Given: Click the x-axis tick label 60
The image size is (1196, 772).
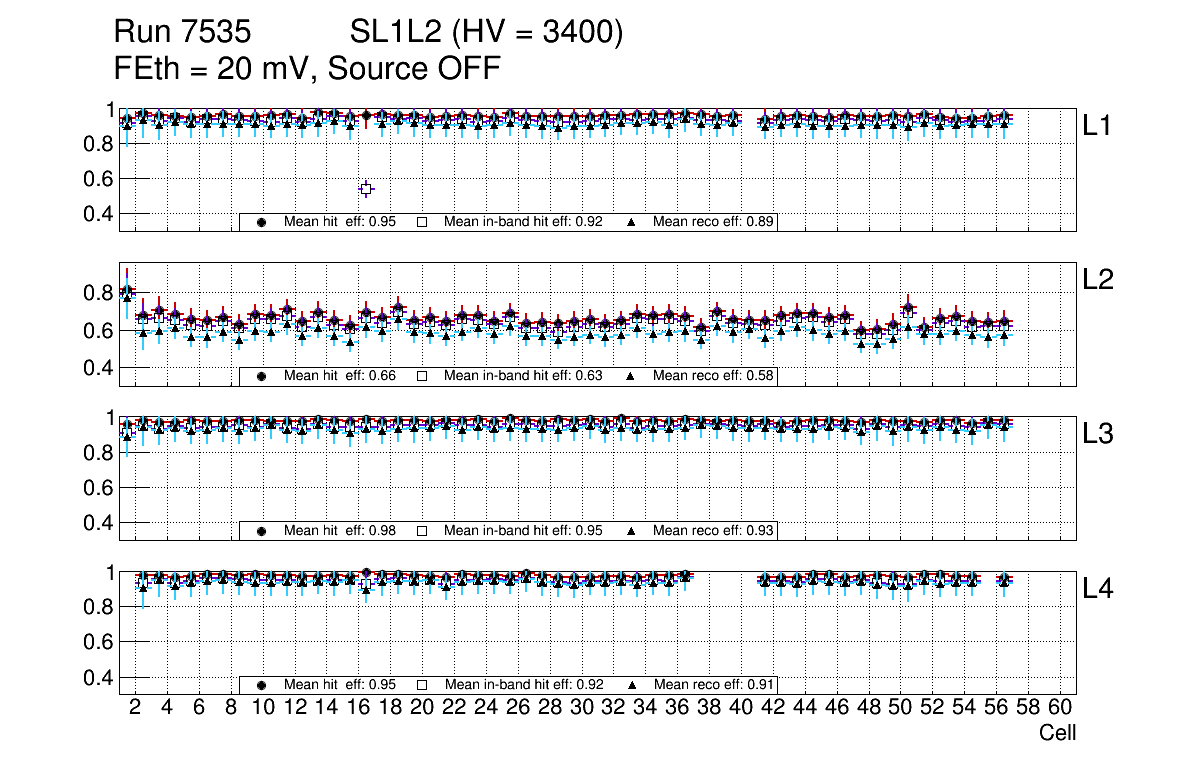Looking at the screenshot, I should coord(1060,708).
